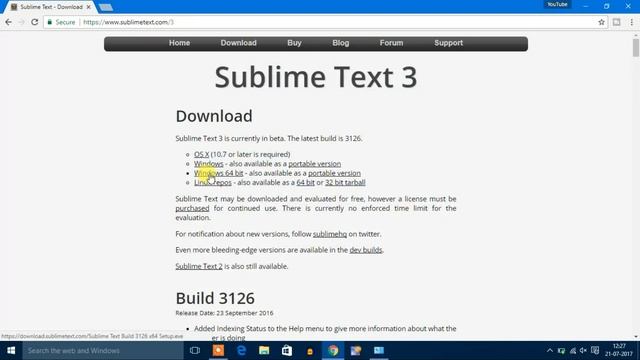
Task: Open the Forum from the navigation bar
Action: click(x=391, y=43)
